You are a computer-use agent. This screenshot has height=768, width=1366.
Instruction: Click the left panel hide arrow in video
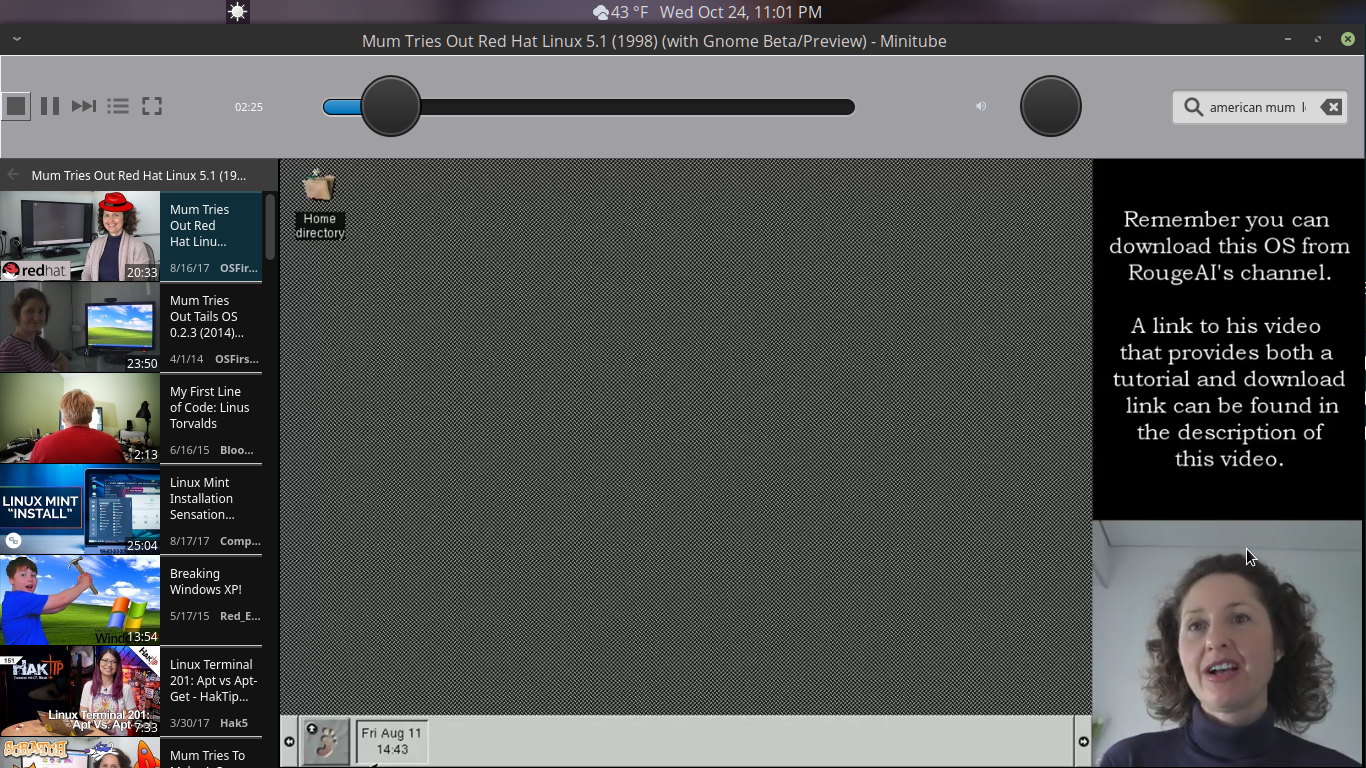point(289,741)
